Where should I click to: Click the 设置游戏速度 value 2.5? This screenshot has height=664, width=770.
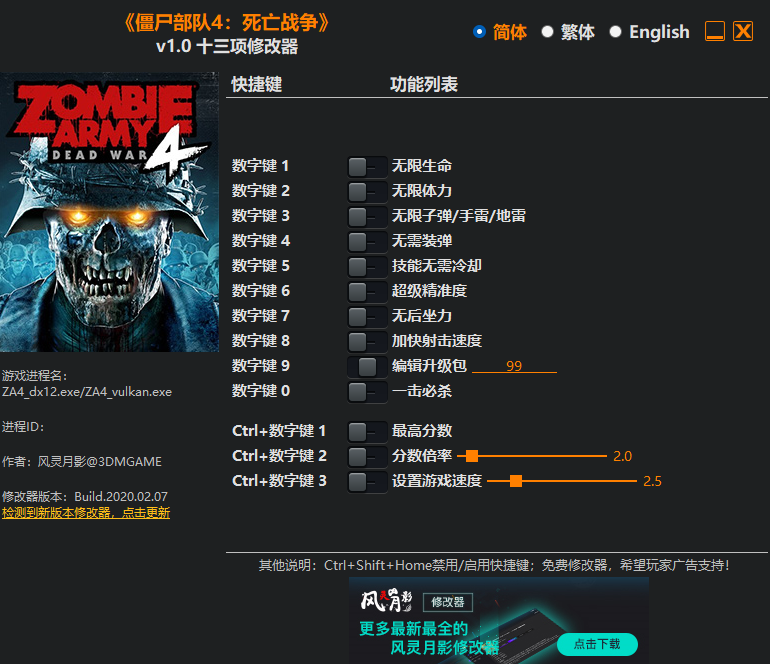(x=652, y=481)
